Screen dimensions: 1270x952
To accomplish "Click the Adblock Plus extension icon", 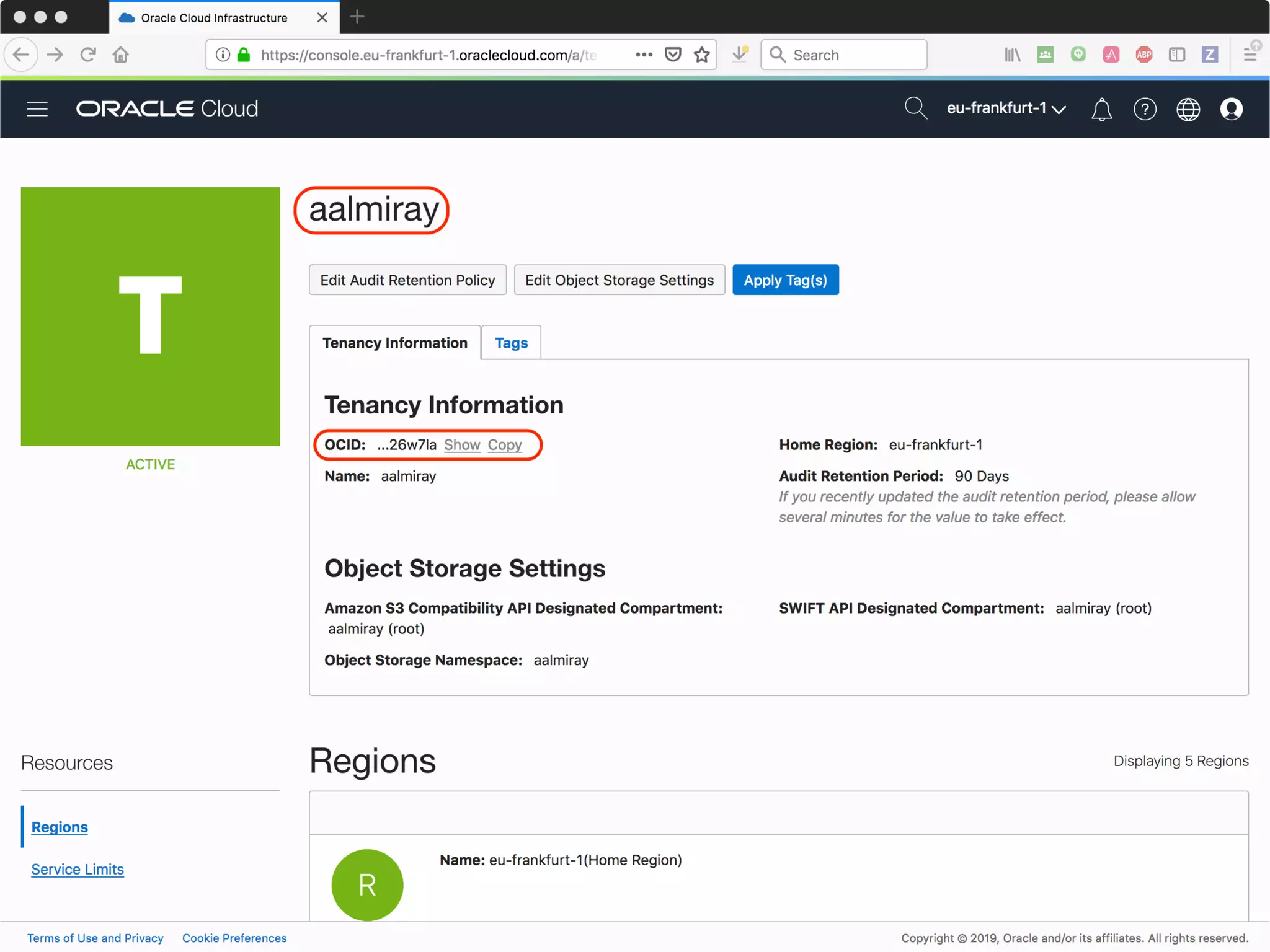I will (x=1143, y=55).
